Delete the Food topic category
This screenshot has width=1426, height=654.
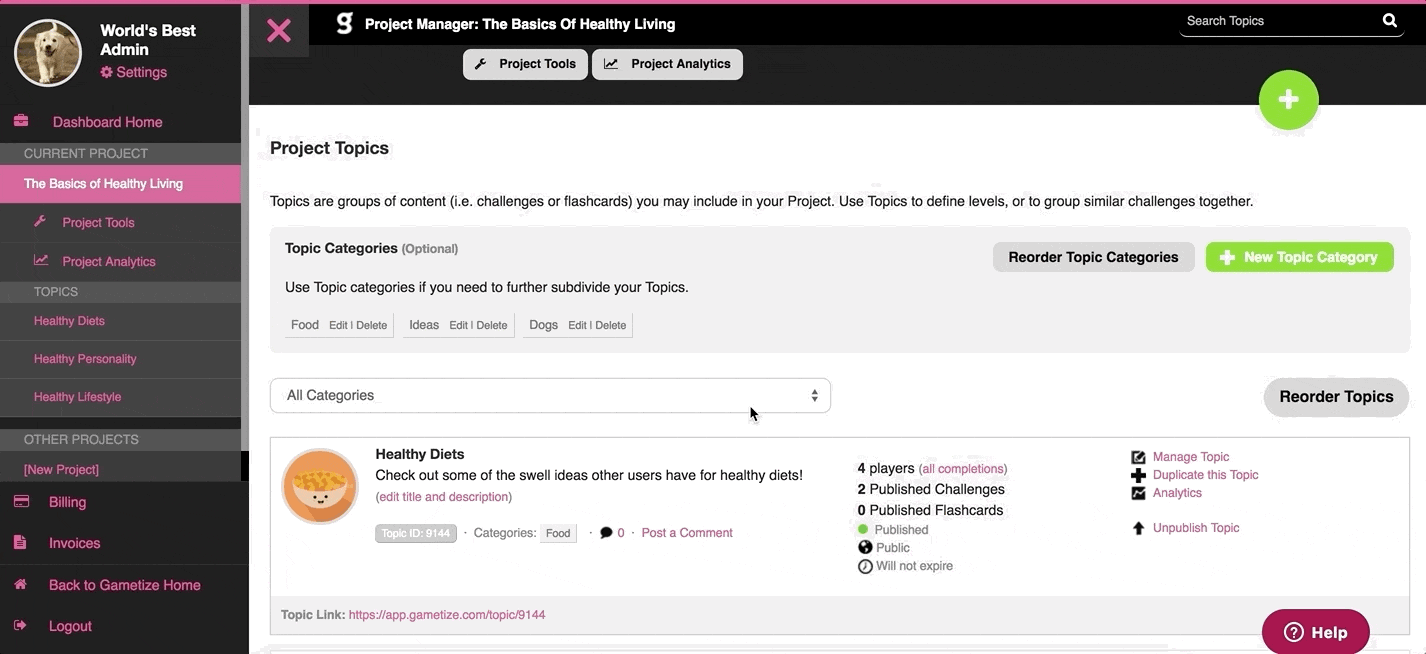click(371, 325)
